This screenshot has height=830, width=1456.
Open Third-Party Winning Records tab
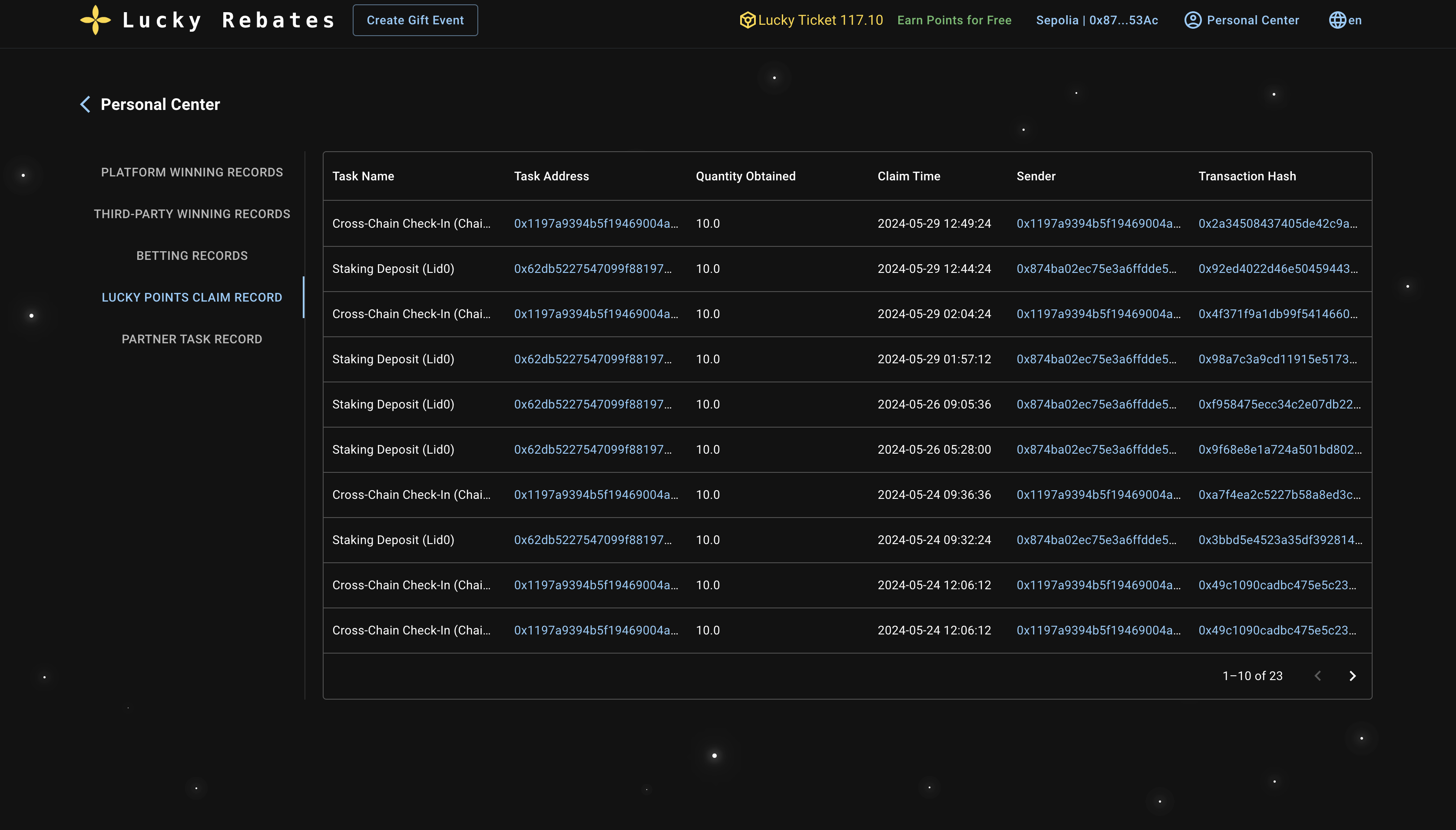(192, 214)
